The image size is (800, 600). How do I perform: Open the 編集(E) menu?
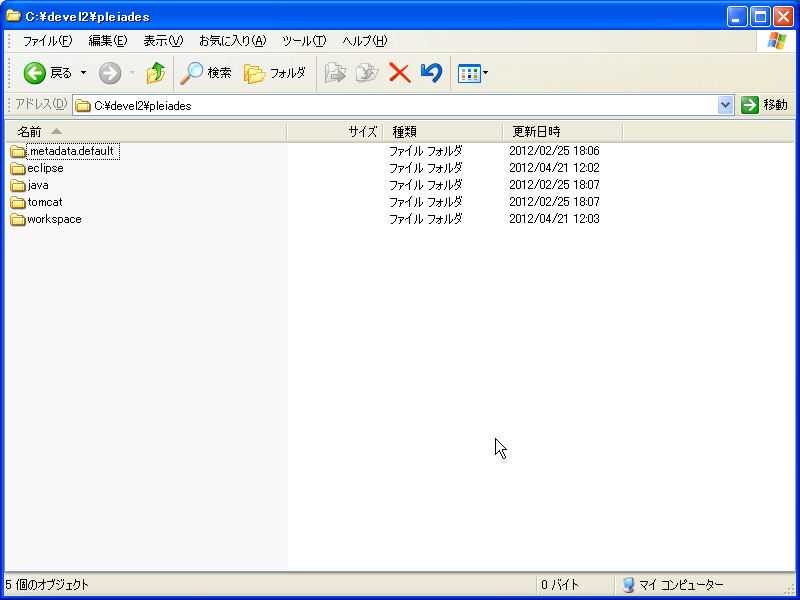pyautogui.click(x=108, y=41)
